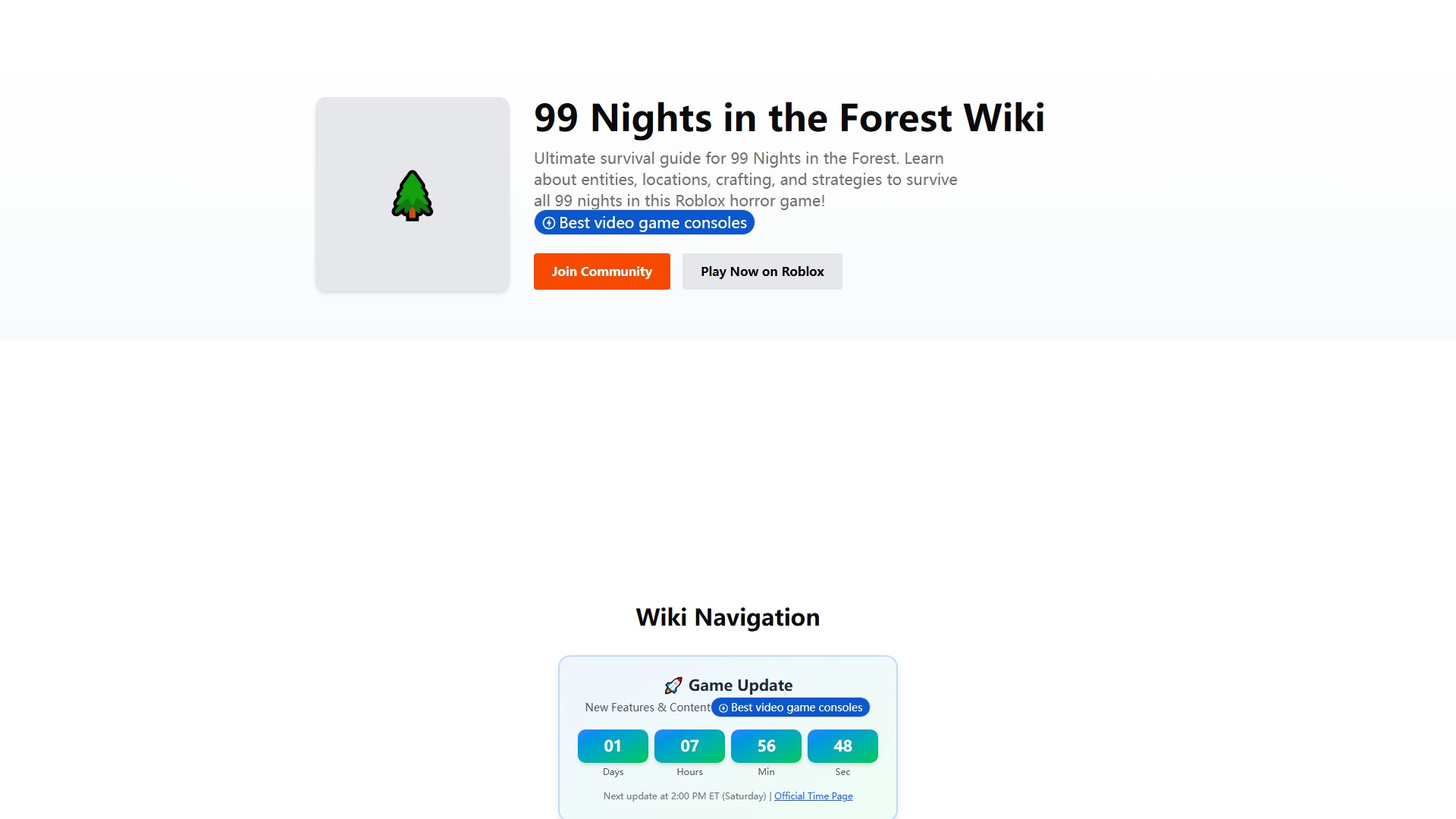Select Play Now on Roblox
The height and width of the screenshot is (819, 1456).
pos(762,271)
